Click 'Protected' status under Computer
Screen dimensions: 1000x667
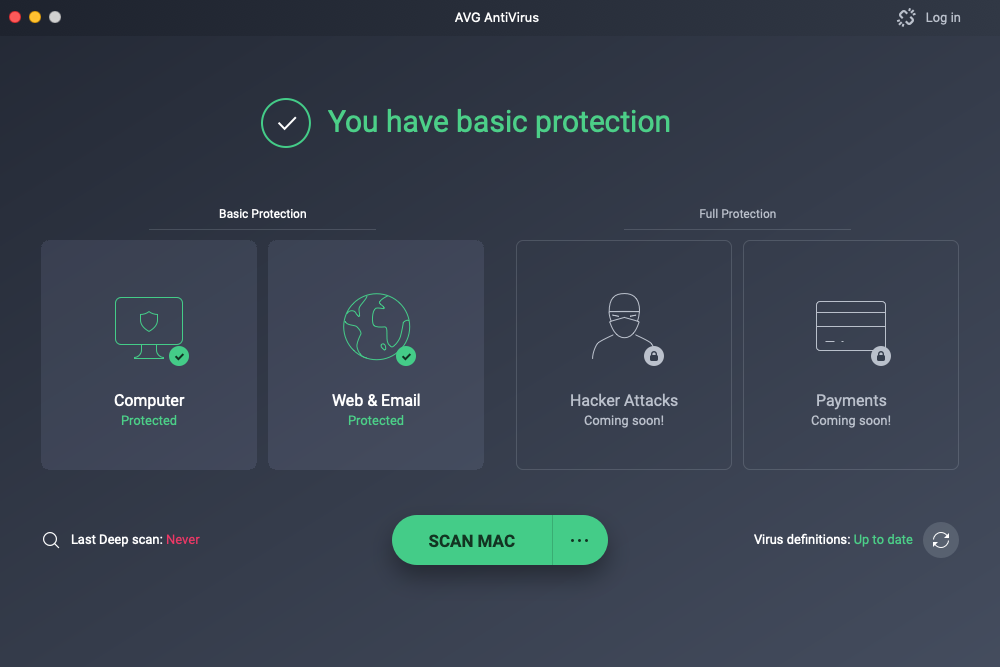(x=149, y=420)
